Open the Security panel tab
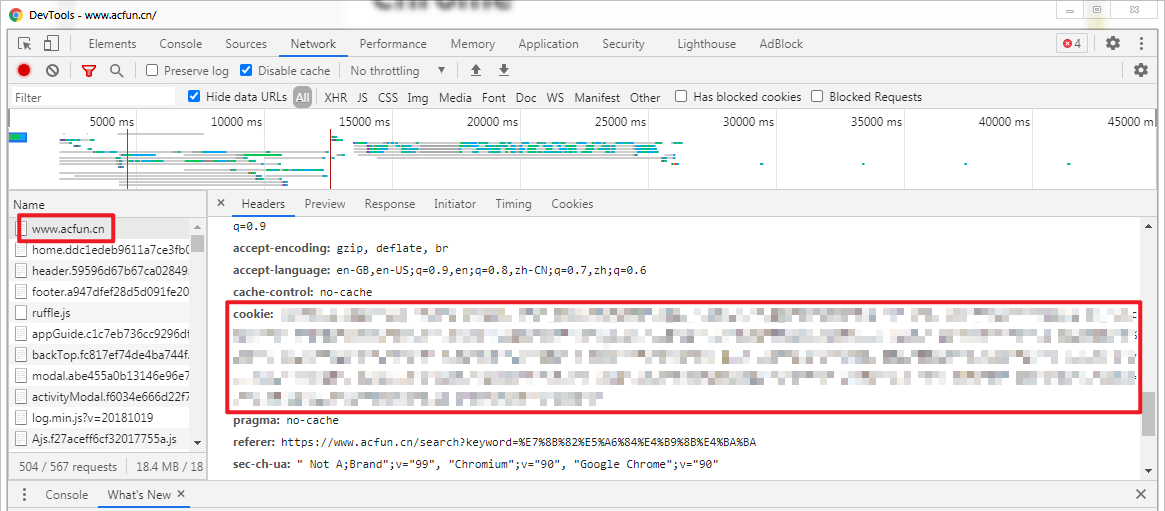This screenshot has height=511, width=1165. pyautogui.click(x=623, y=44)
